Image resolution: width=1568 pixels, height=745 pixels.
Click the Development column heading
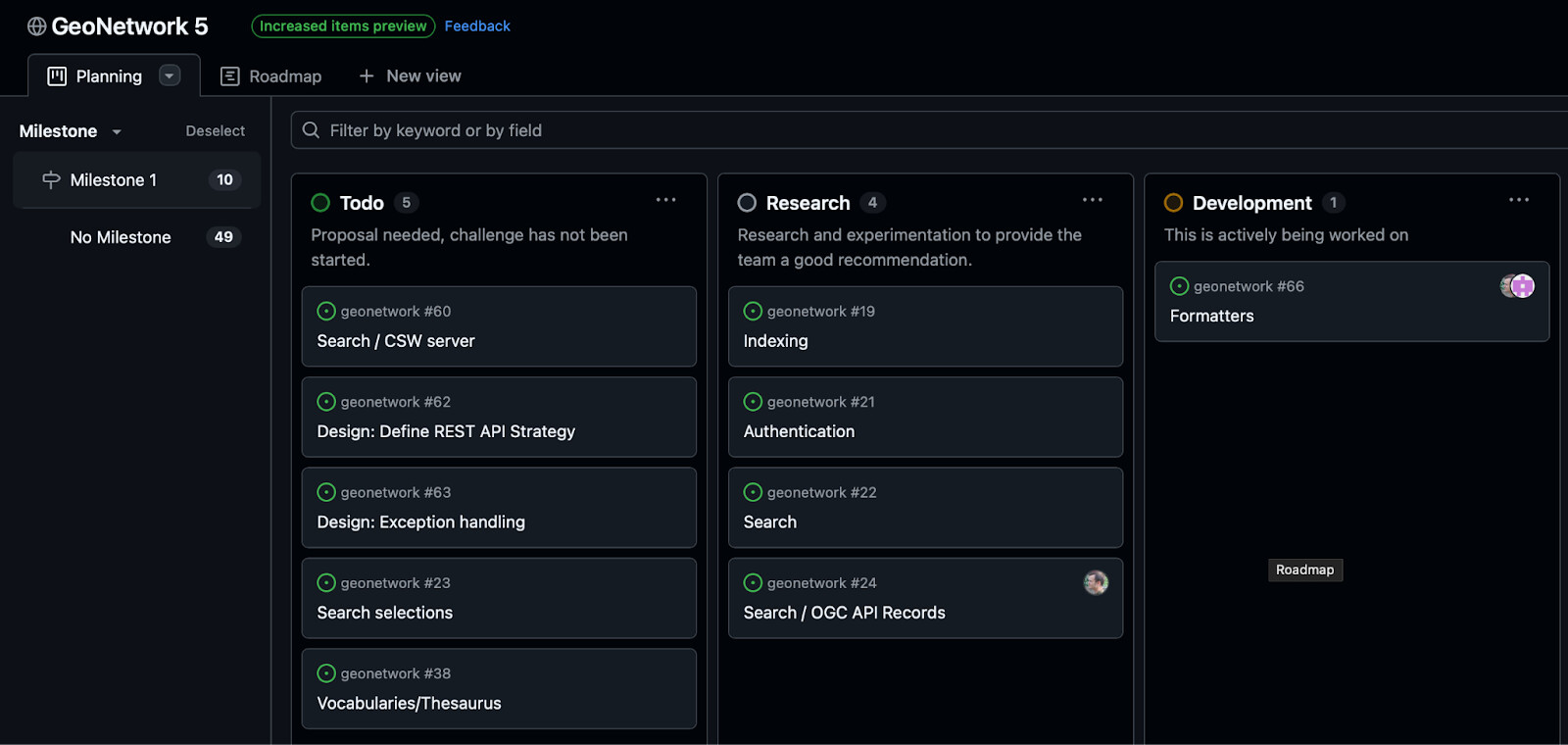coord(1252,203)
